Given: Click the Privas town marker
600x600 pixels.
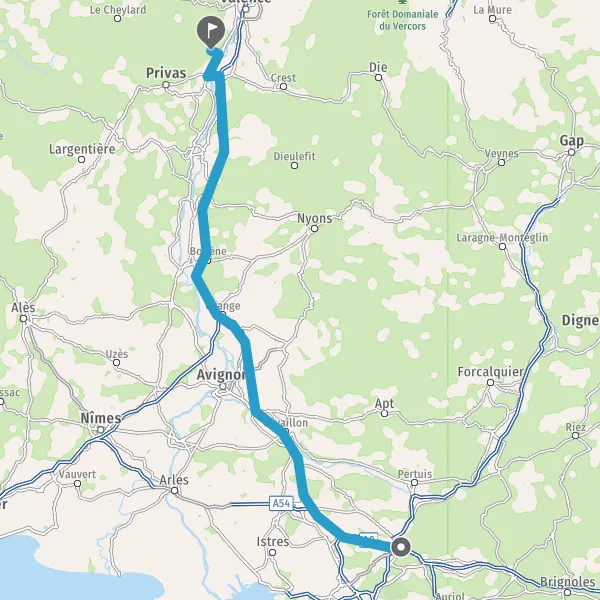Looking at the screenshot, I should (166, 85).
